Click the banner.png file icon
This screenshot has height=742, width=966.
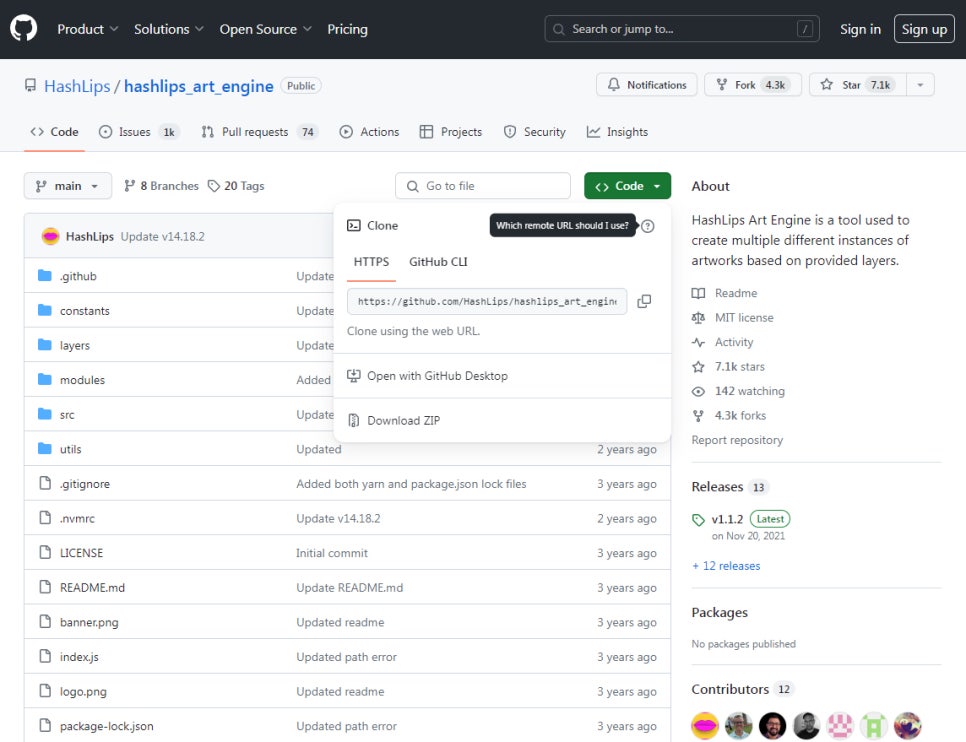tap(44, 621)
